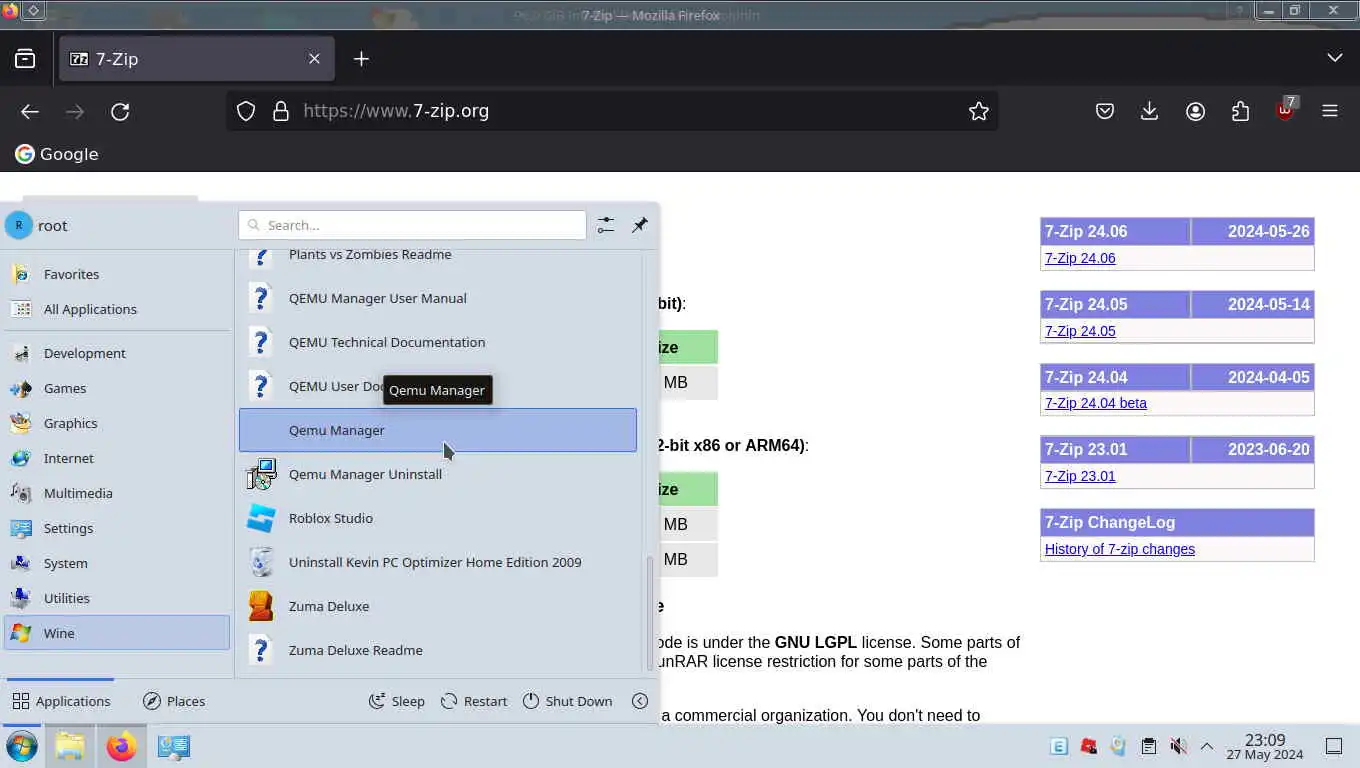The width and height of the screenshot is (1360, 768).
Task: Open the Firefox downloads panel
Action: coord(1150,111)
